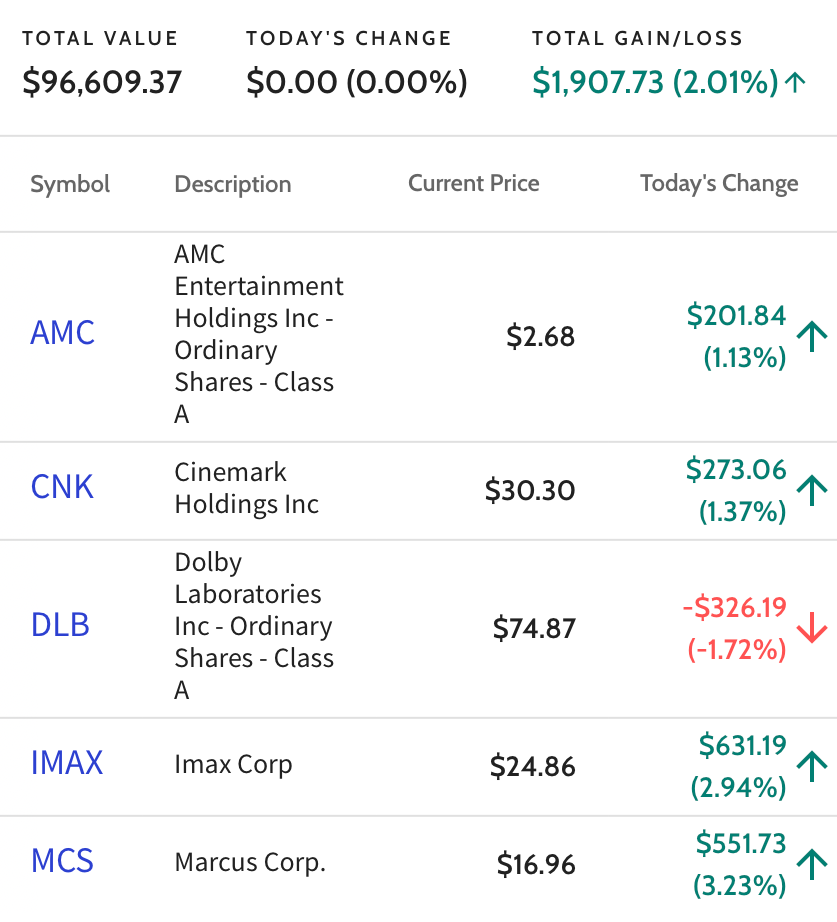This screenshot has height=922, width=837.
Task: Click the Total Gain/Loss up arrow
Action: click(795, 82)
